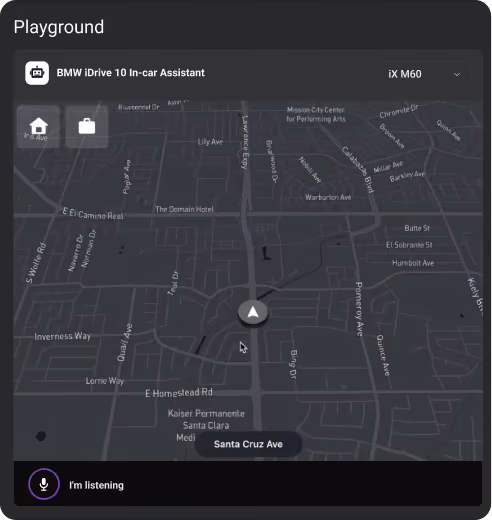Click the vehicle position arrow marker

(x=253, y=312)
